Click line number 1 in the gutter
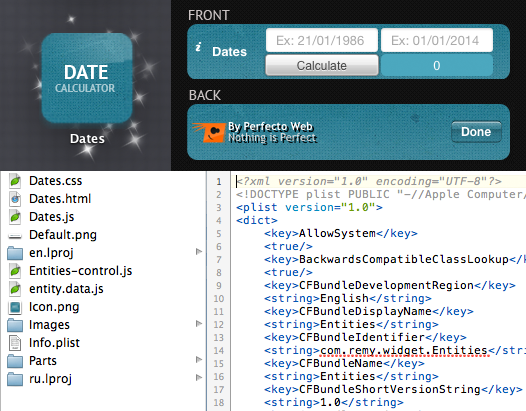Image resolution: width=526 pixels, height=411 pixels. 219,182
